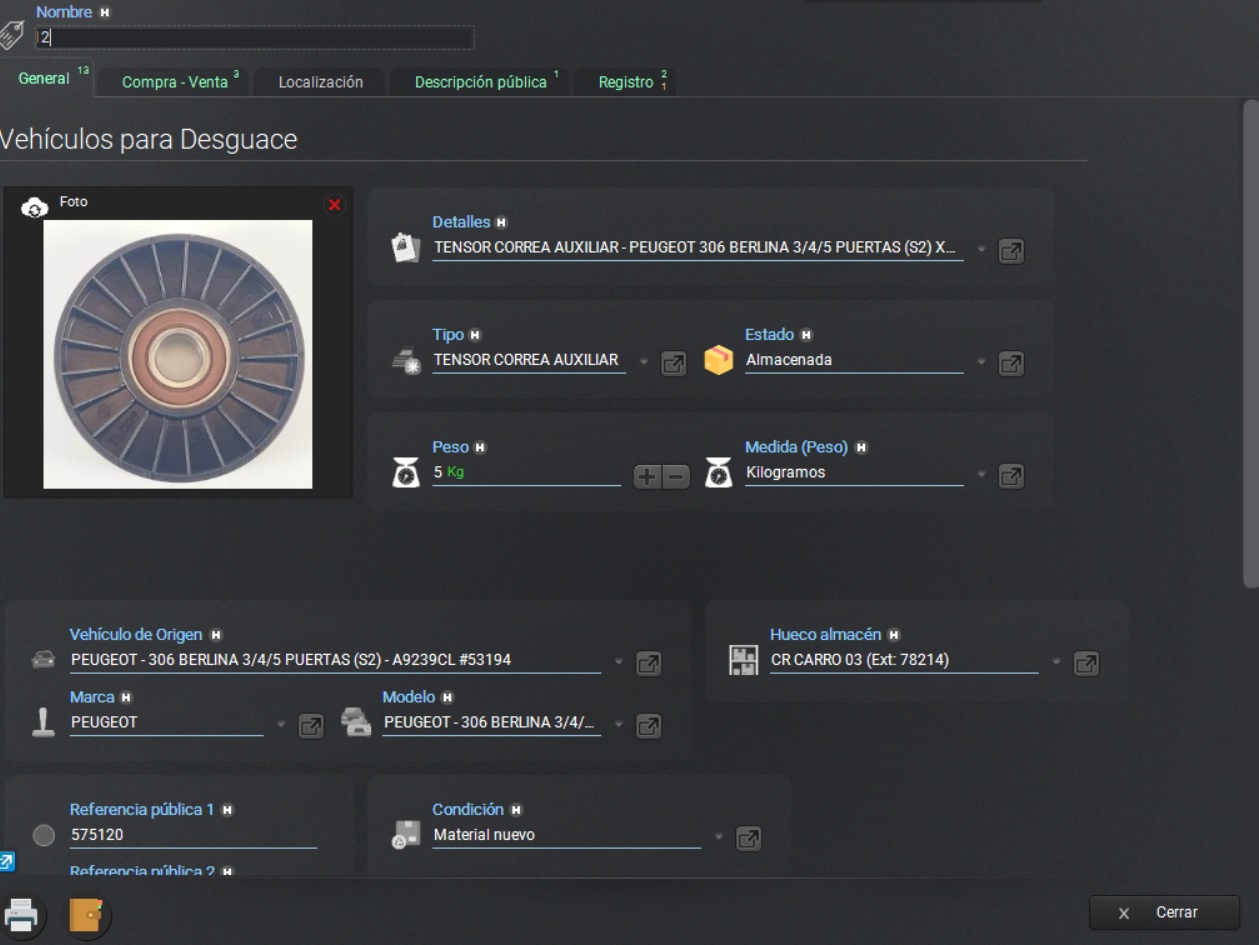Open linked record icon for Vehículo de Origen
Viewport: 1259px width, 945px height.
tap(648, 663)
